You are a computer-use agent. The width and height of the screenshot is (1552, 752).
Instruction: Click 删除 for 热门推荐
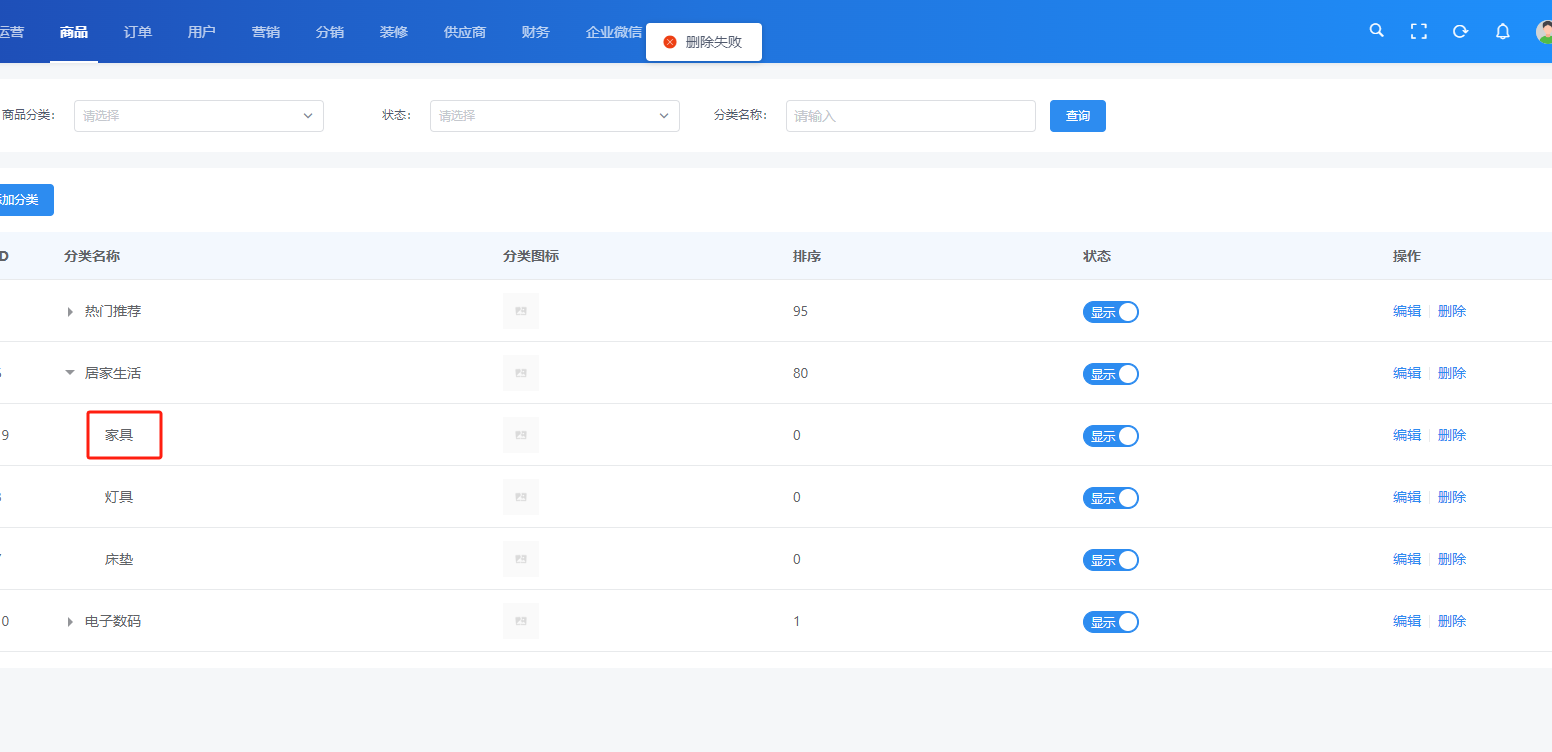(x=1452, y=311)
